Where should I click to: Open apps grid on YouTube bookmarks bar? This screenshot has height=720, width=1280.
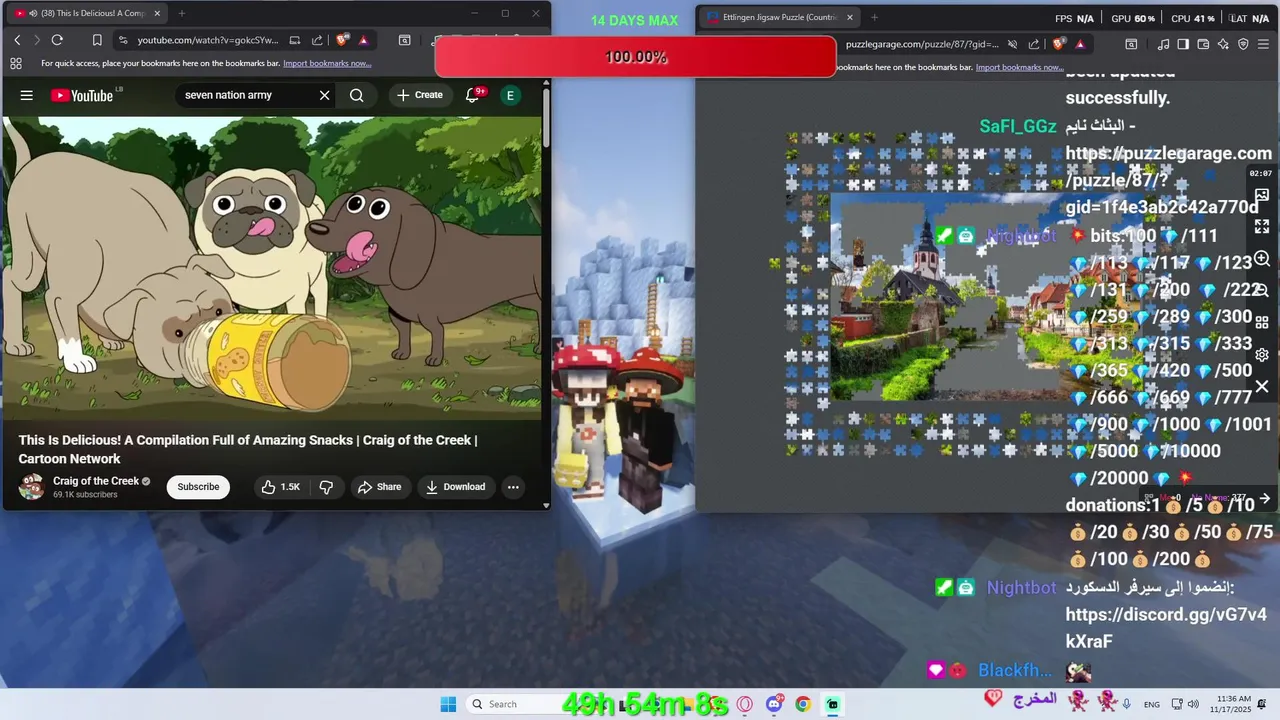coord(16,63)
